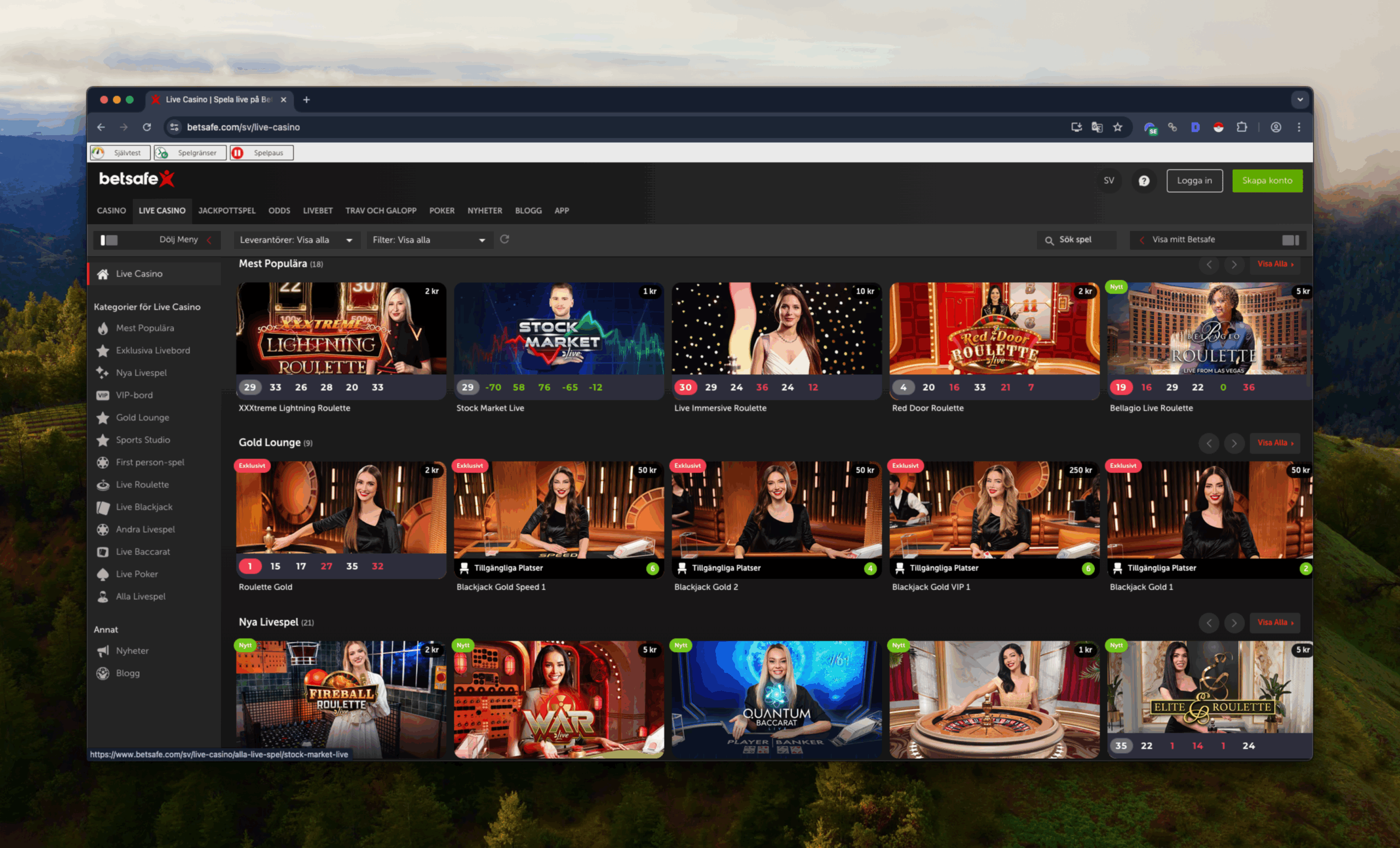Click the refresh filters icon
Screen dimensions: 1400x848
pos(505,239)
